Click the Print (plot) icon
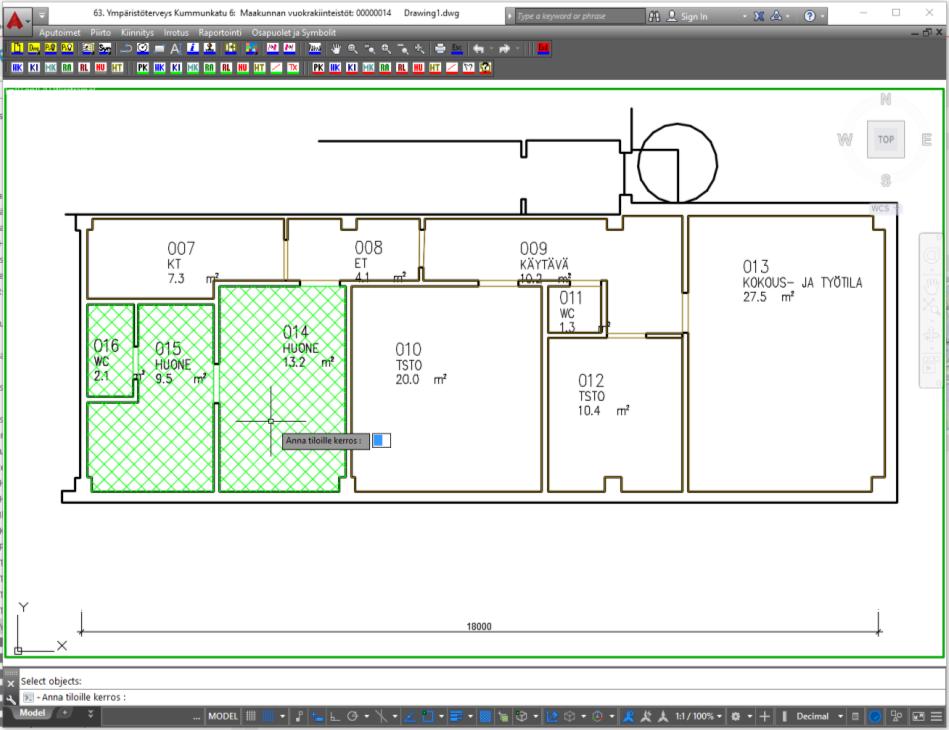Image resolution: width=949 pixels, height=730 pixels. click(440, 48)
